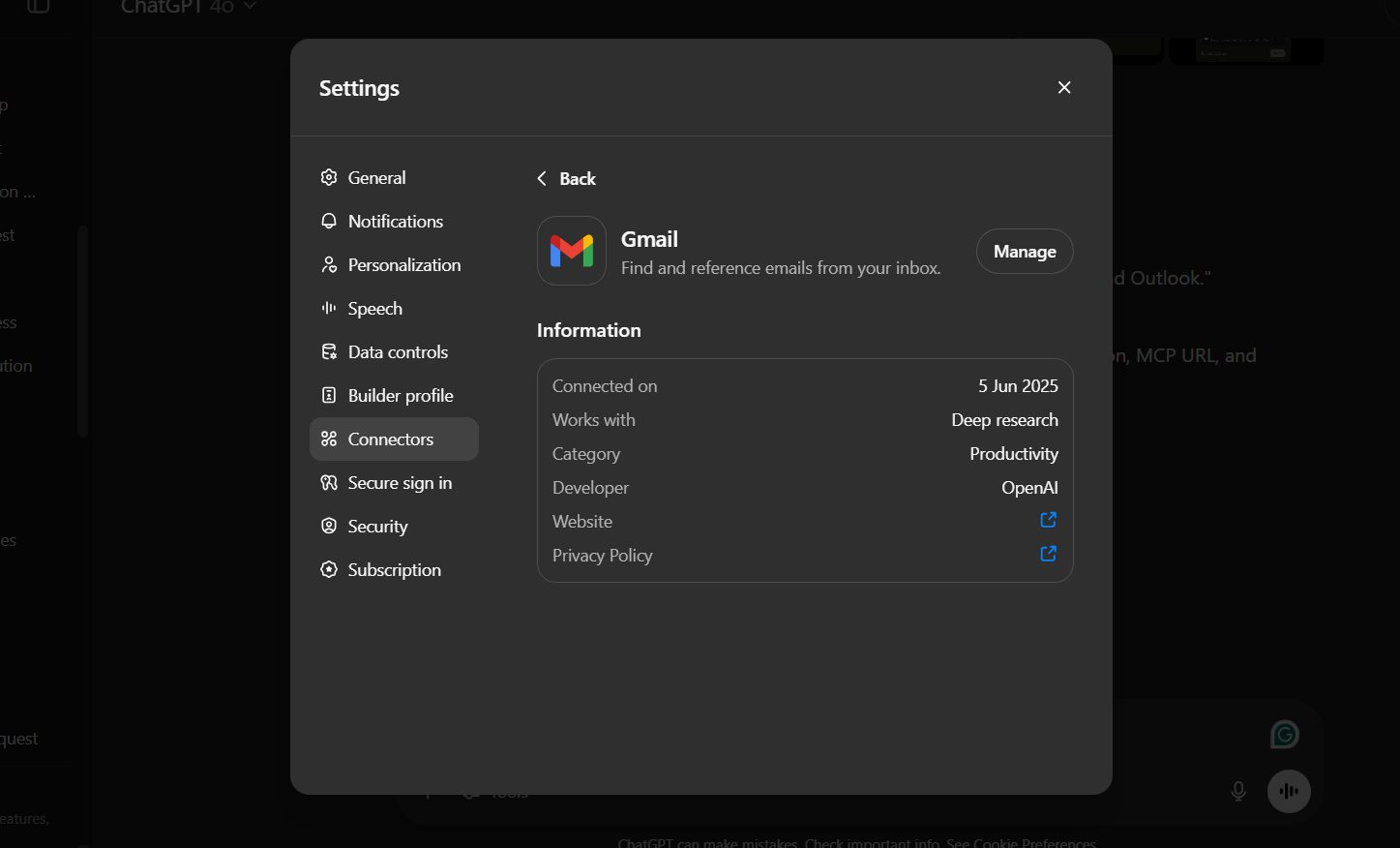
Task: Open the Speech settings tab
Action: pos(394,309)
